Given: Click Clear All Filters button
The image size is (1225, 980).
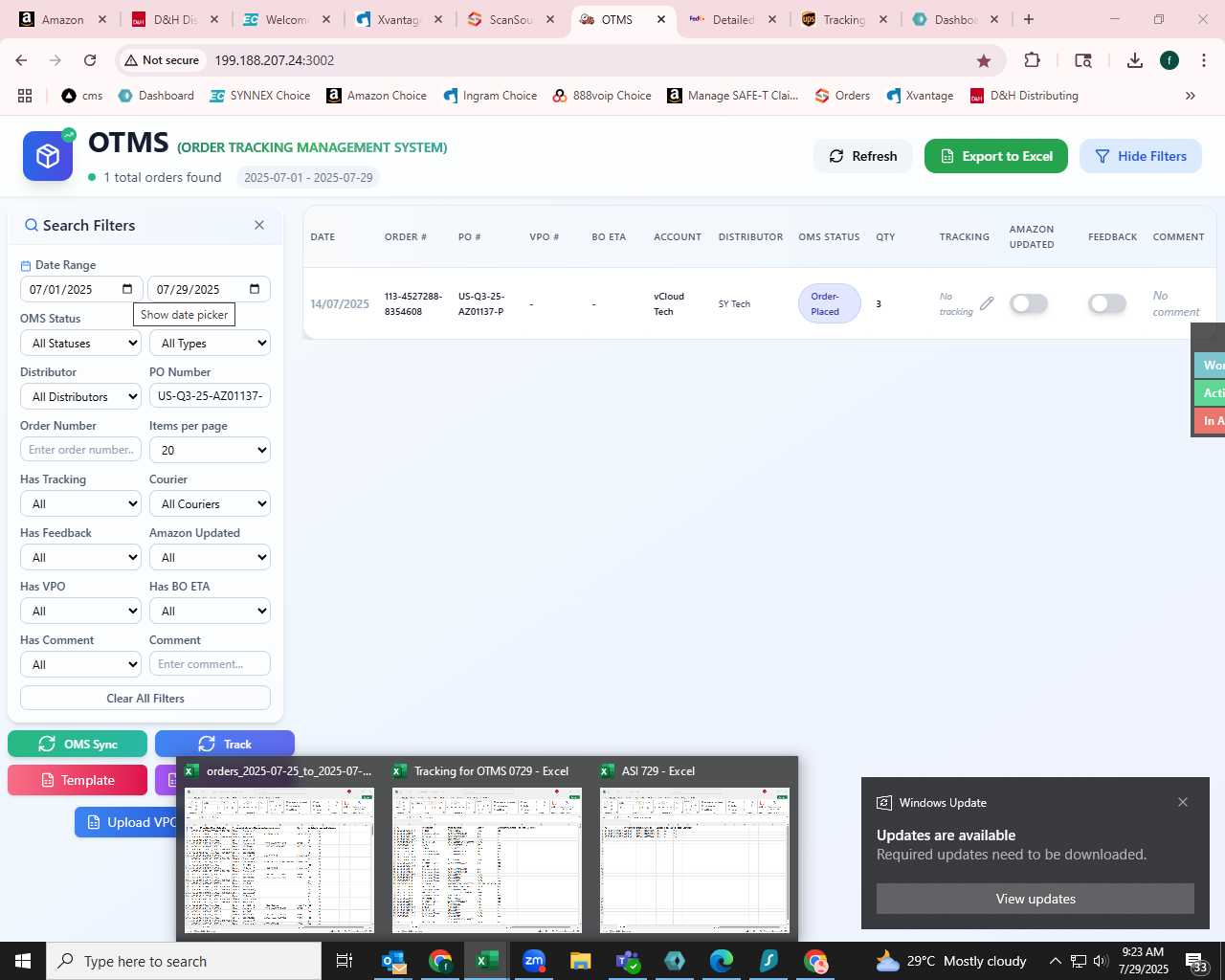Looking at the screenshot, I should tap(145, 698).
